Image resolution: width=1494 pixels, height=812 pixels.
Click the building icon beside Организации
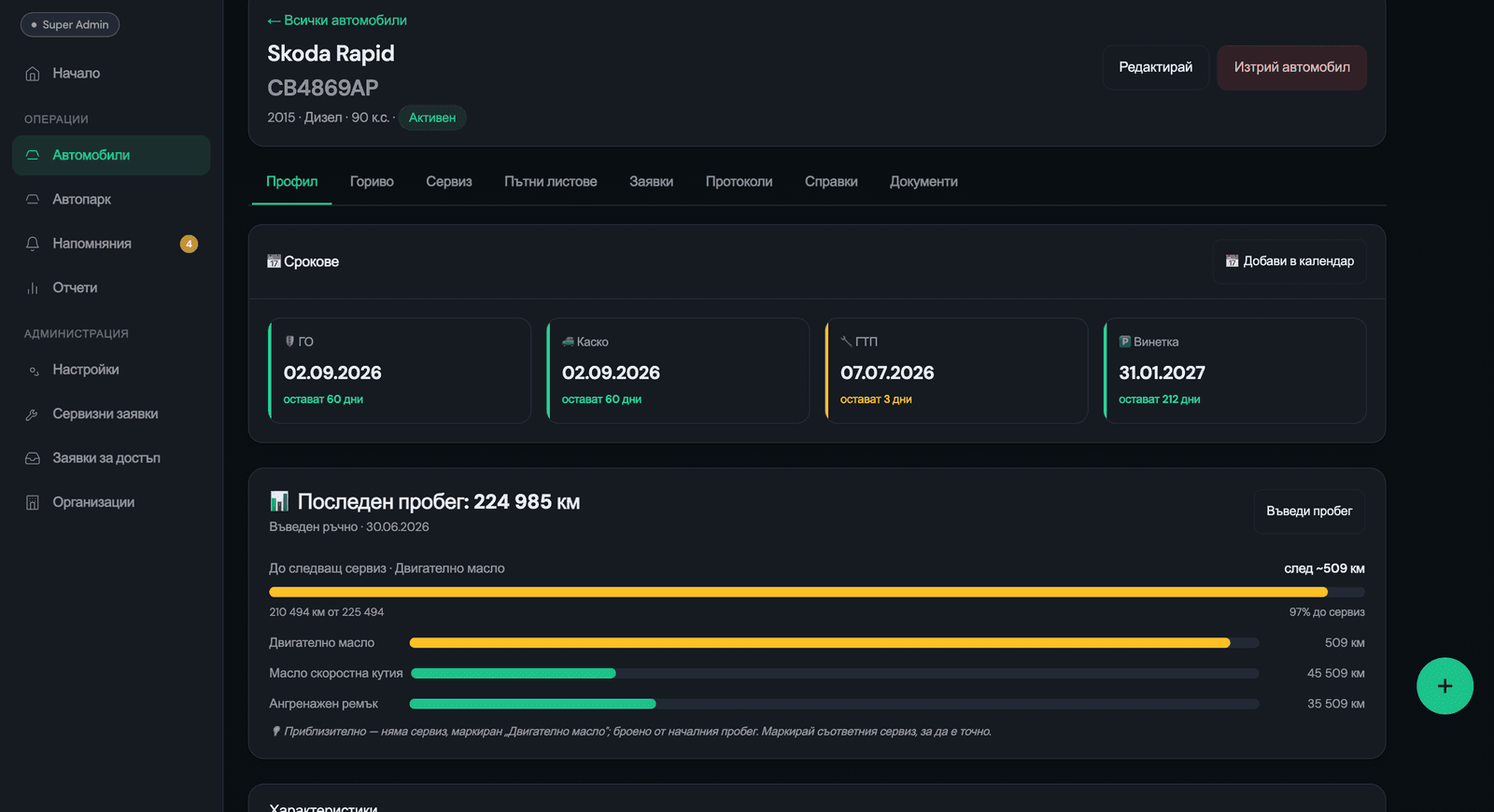tap(33, 502)
